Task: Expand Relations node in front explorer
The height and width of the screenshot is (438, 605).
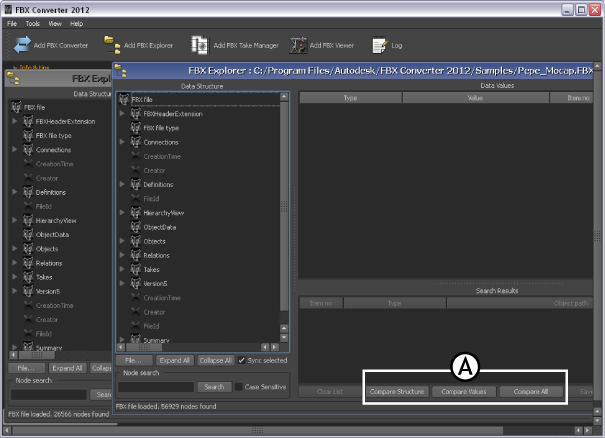Action: pyautogui.click(x=122, y=255)
